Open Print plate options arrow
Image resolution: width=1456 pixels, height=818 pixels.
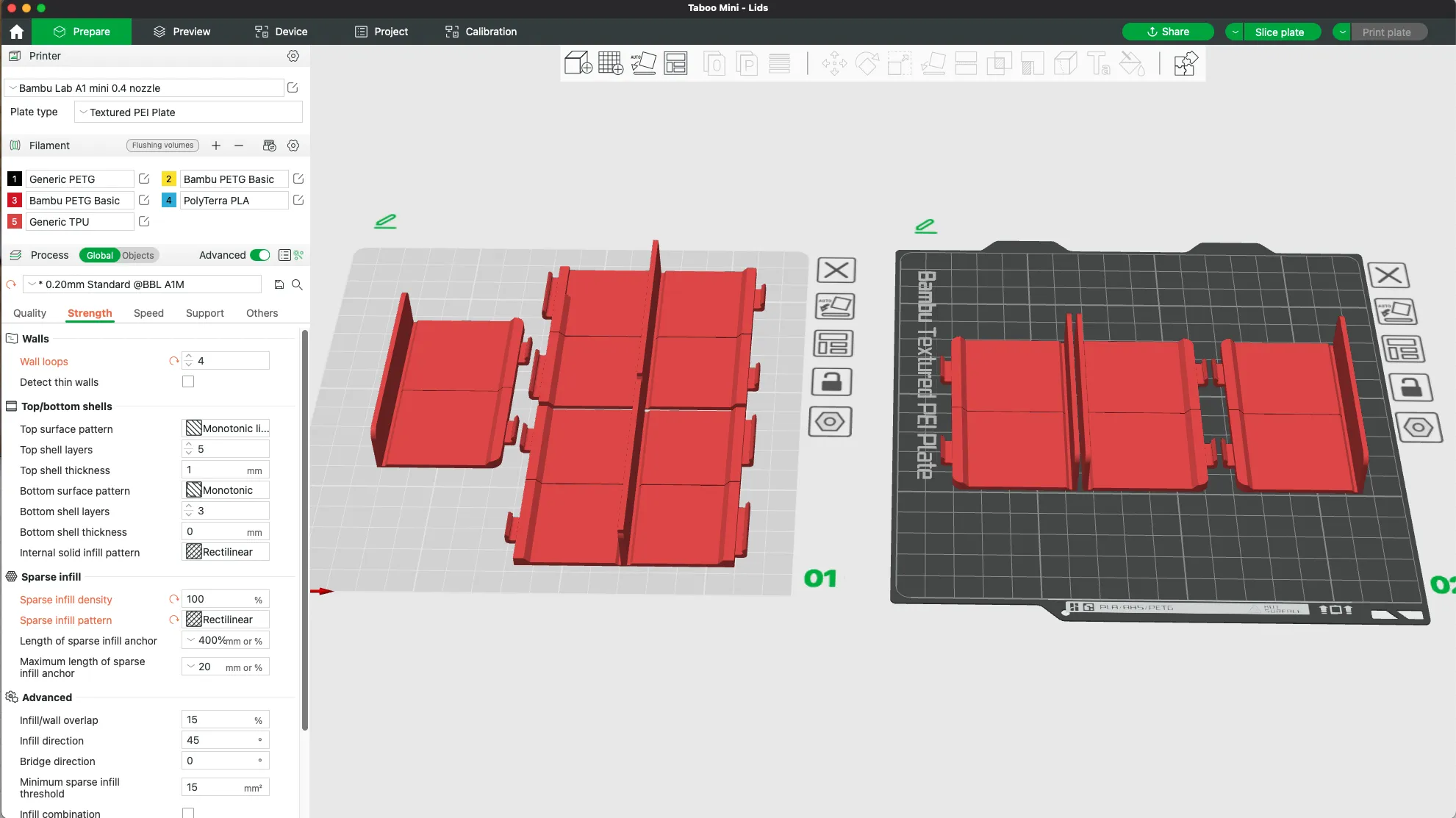tap(1342, 32)
